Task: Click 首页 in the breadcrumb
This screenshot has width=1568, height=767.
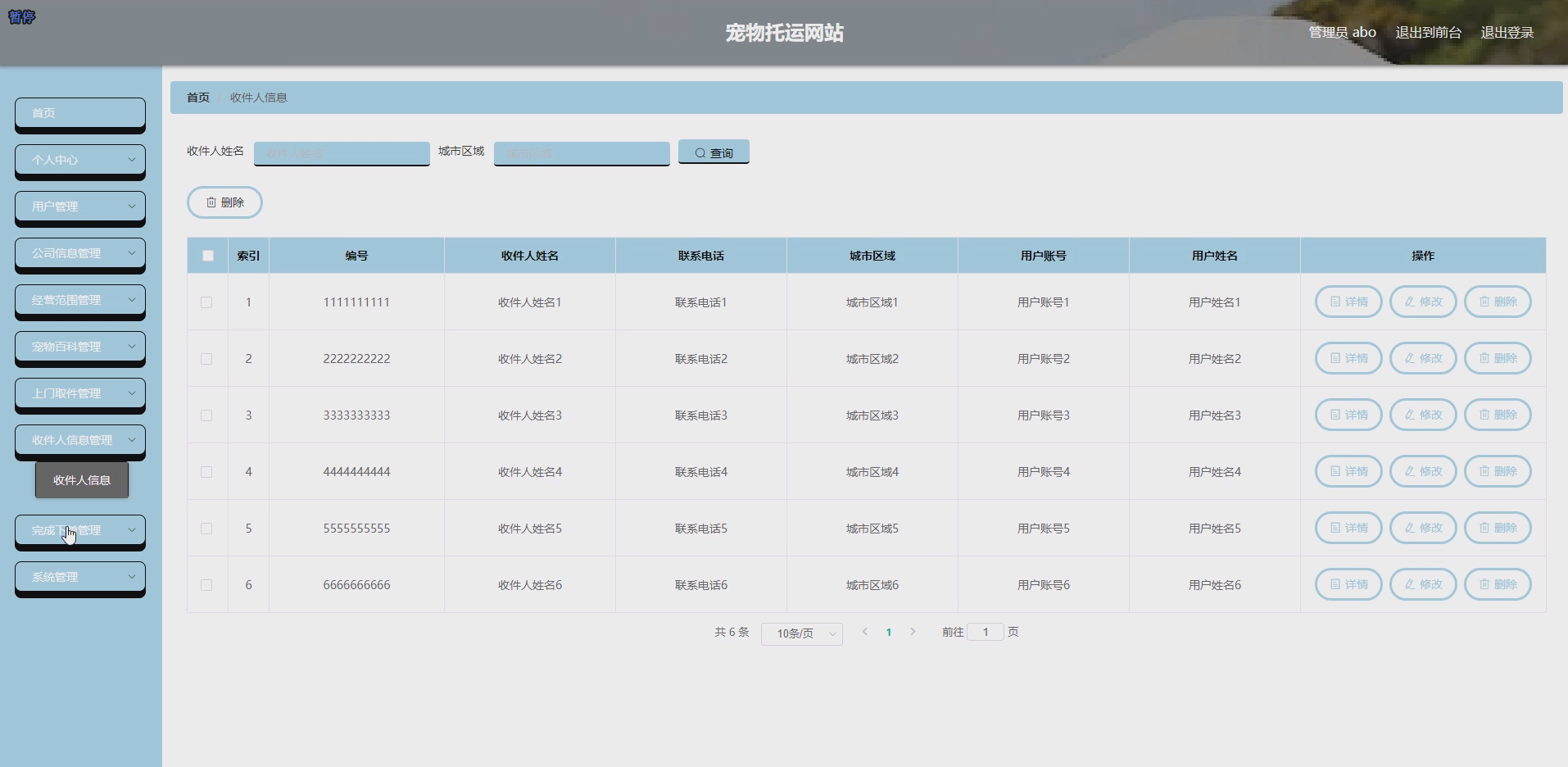Action: pos(198,98)
